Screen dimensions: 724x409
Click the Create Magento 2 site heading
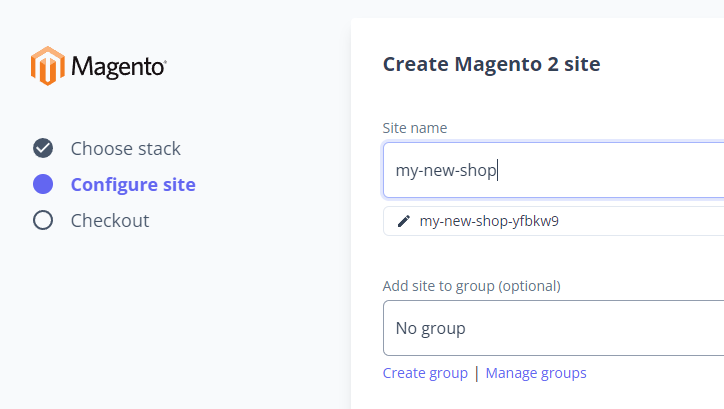(492, 64)
